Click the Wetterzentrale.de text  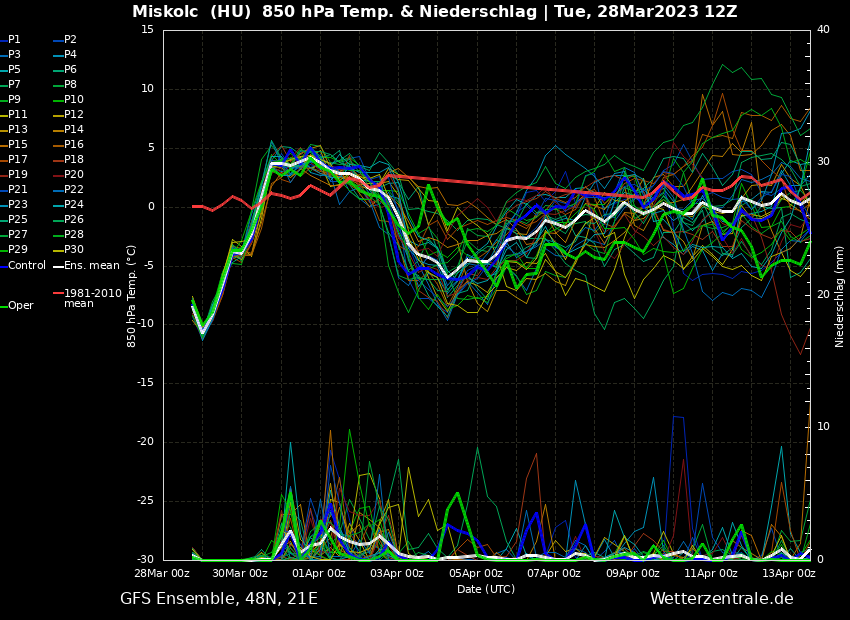[721, 599]
